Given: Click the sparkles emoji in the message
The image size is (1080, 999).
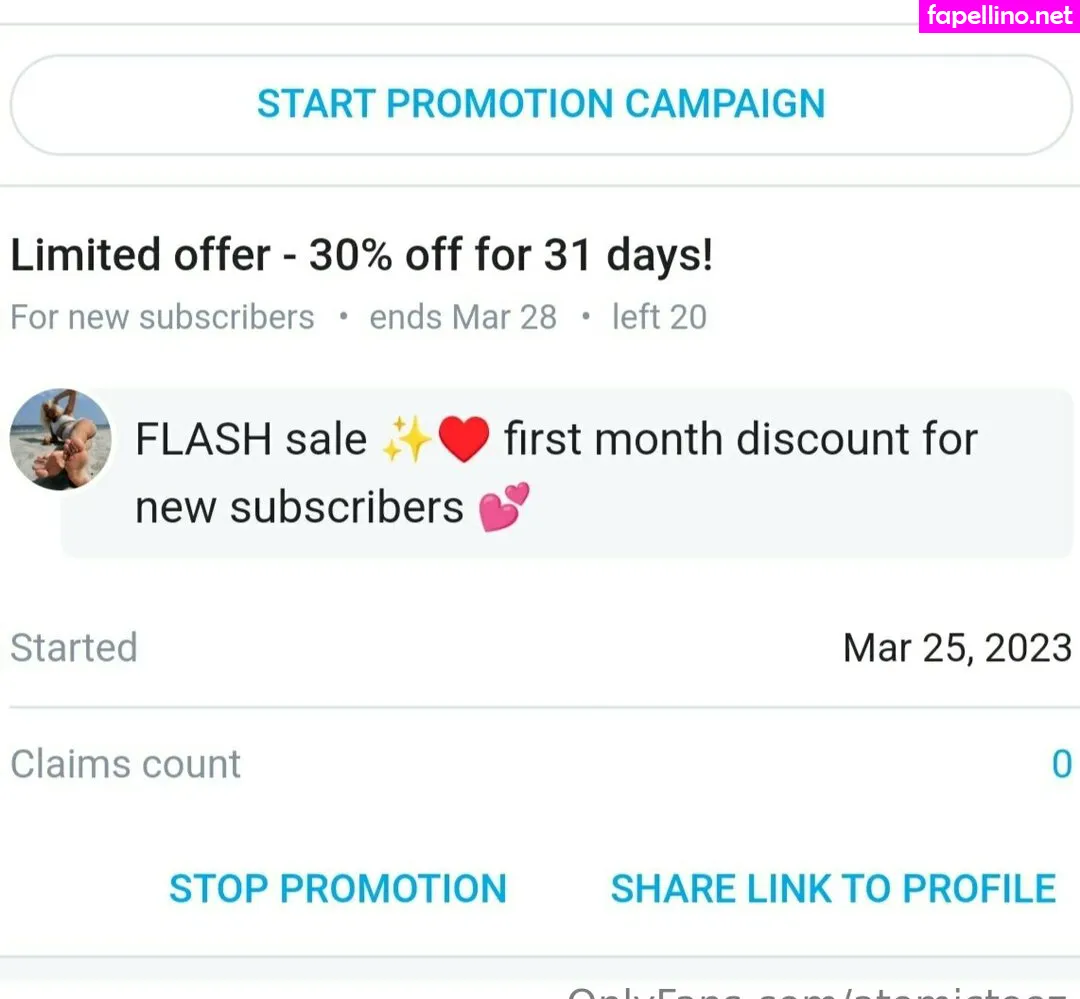Looking at the screenshot, I should click(x=407, y=440).
